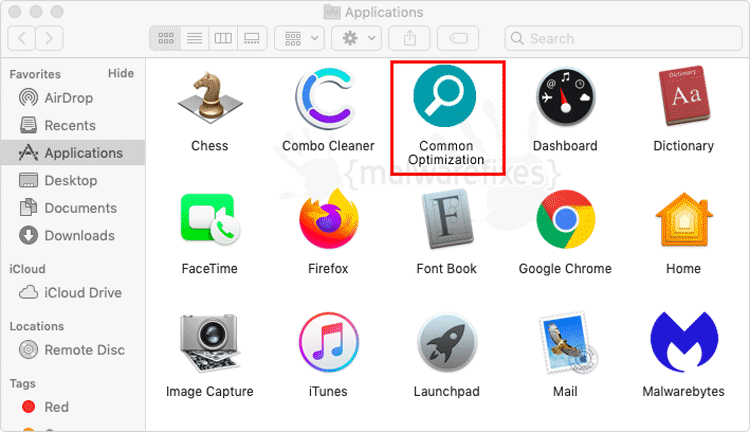Select the Launchpad rocket icon
The image size is (750, 432).
pos(447,343)
